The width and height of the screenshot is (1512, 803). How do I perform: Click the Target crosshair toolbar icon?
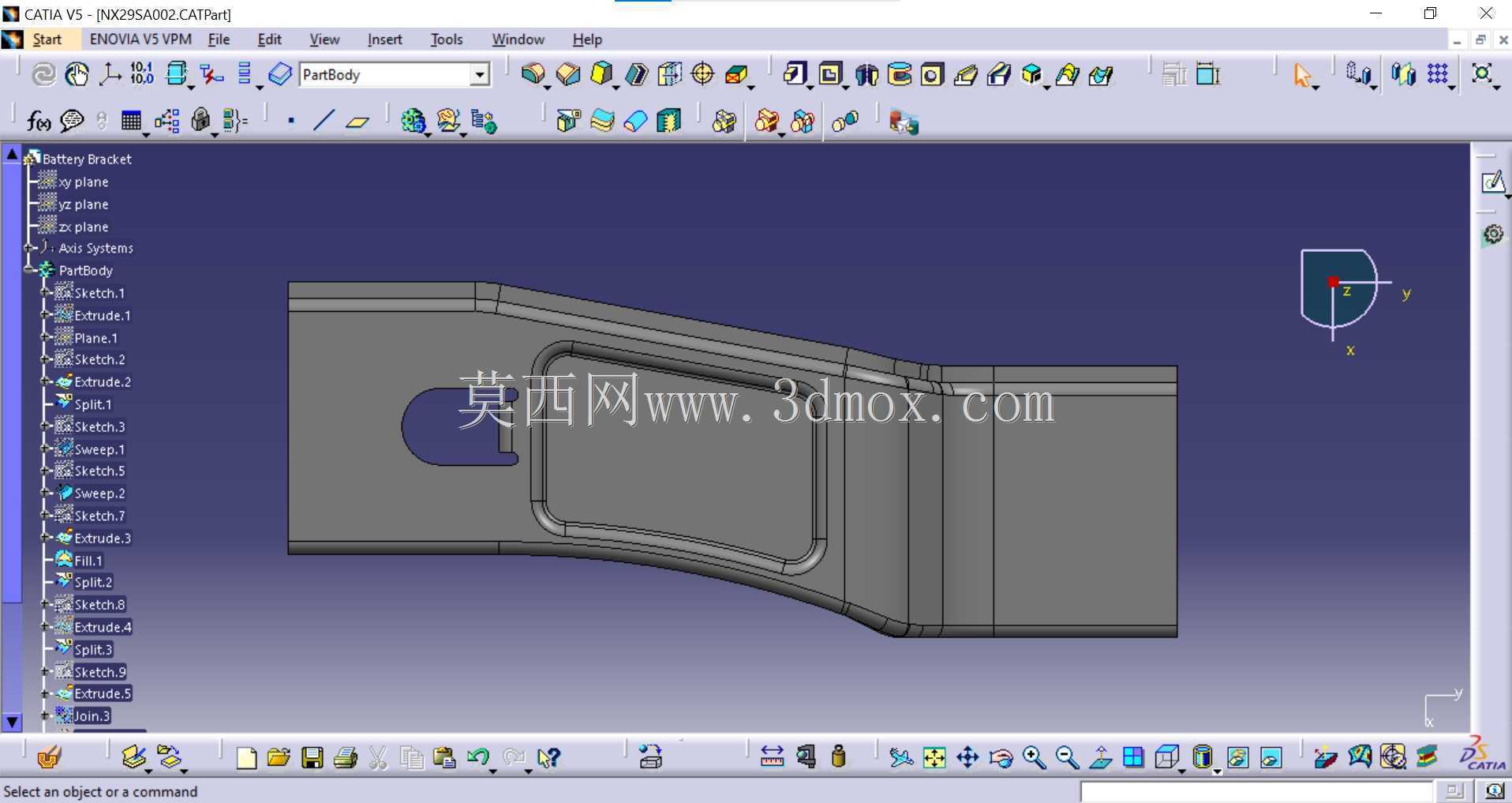[x=702, y=74]
